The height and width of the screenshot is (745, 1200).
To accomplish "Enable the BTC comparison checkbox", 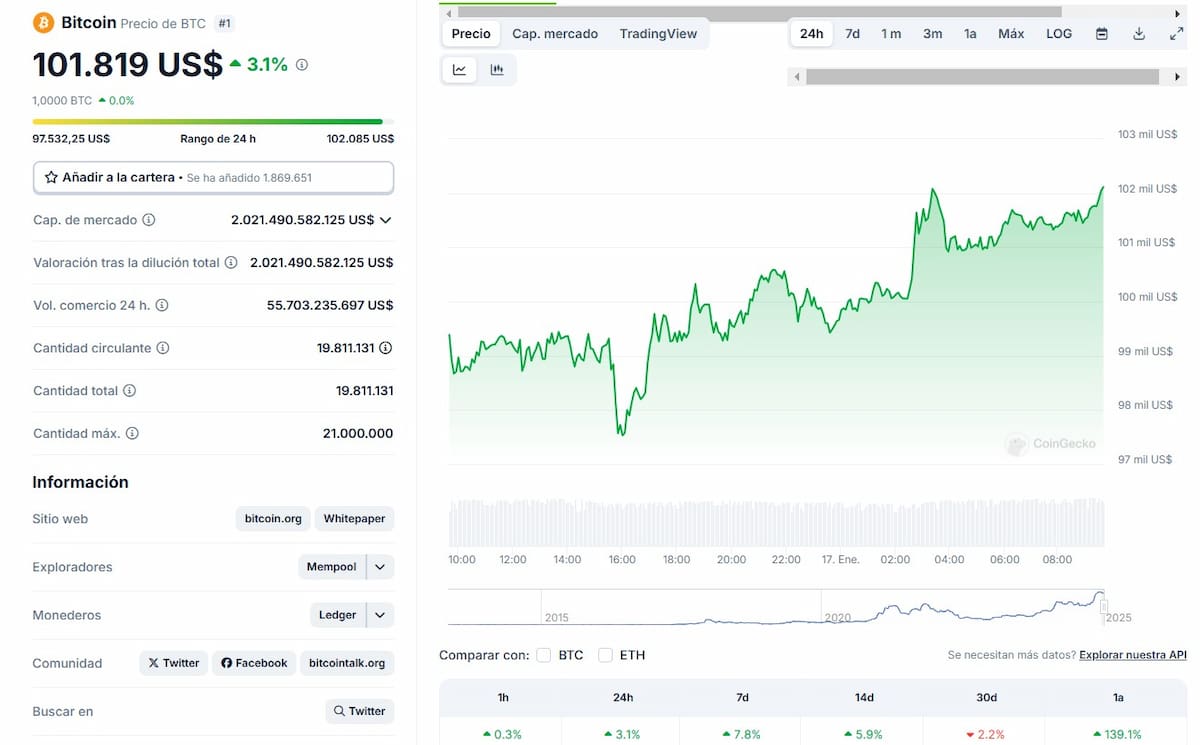I will pos(544,655).
